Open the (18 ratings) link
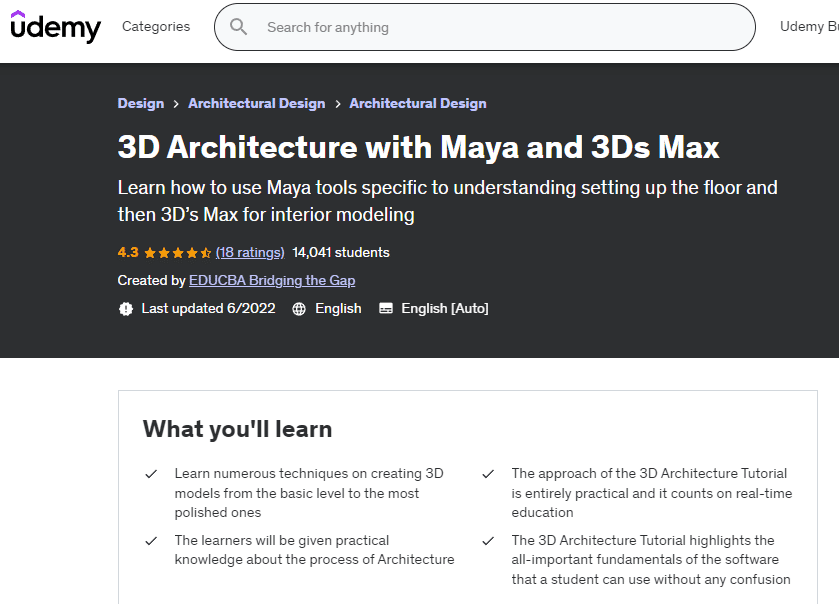The width and height of the screenshot is (839, 604). (250, 253)
